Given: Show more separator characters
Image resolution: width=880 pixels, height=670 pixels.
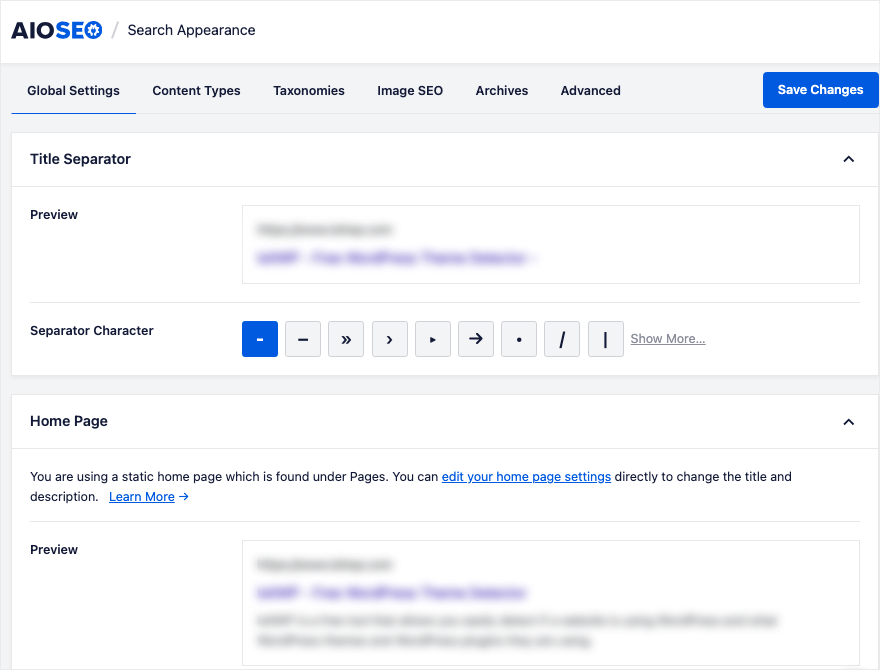Looking at the screenshot, I should 668,339.
